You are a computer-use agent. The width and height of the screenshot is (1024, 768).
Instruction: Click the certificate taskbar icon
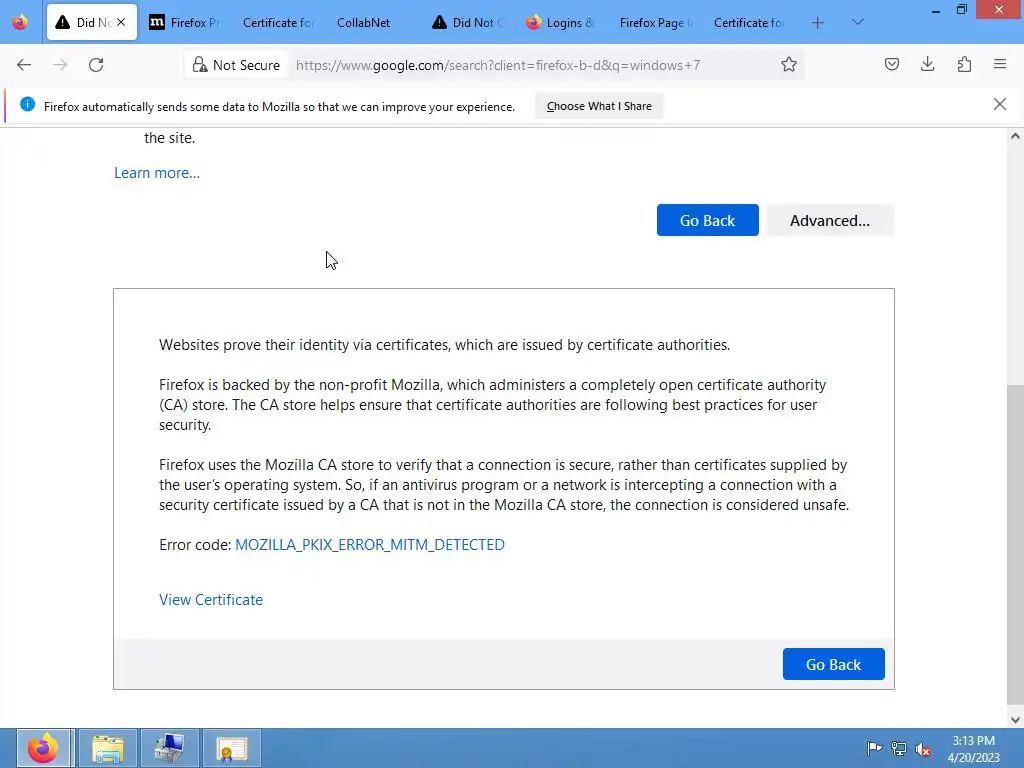[x=232, y=748]
